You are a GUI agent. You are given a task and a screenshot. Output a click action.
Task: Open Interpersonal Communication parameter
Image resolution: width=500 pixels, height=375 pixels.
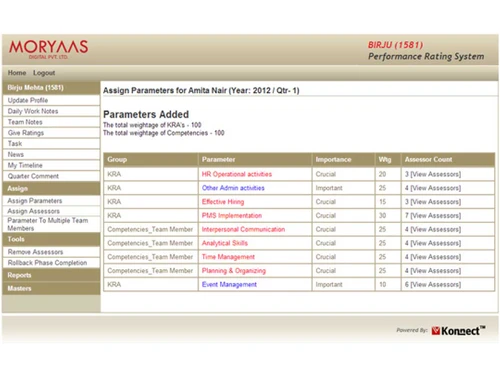click(243, 229)
